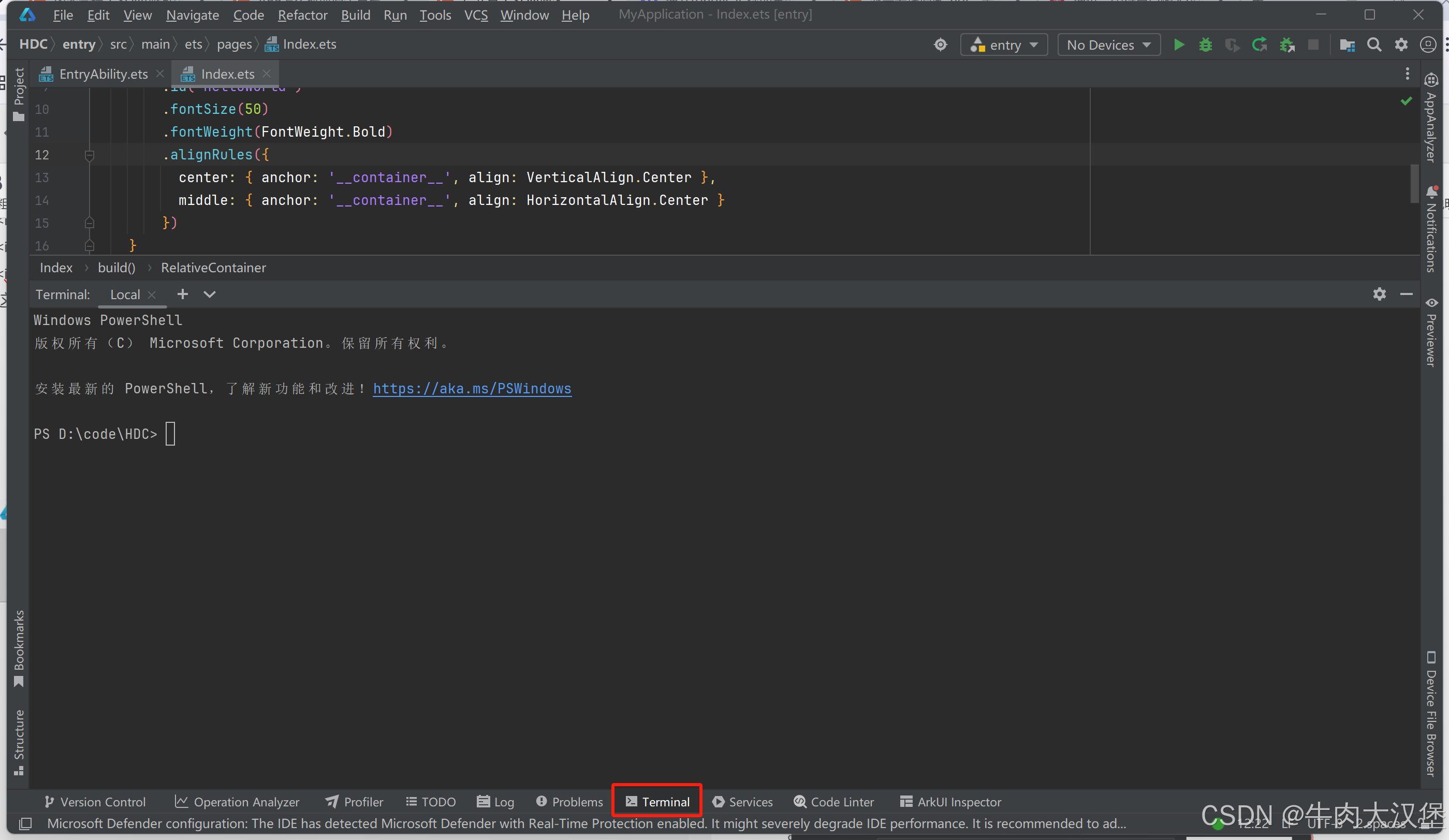Click the Run with Coverage shield icon
The image size is (1449, 840).
pos(1232,45)
